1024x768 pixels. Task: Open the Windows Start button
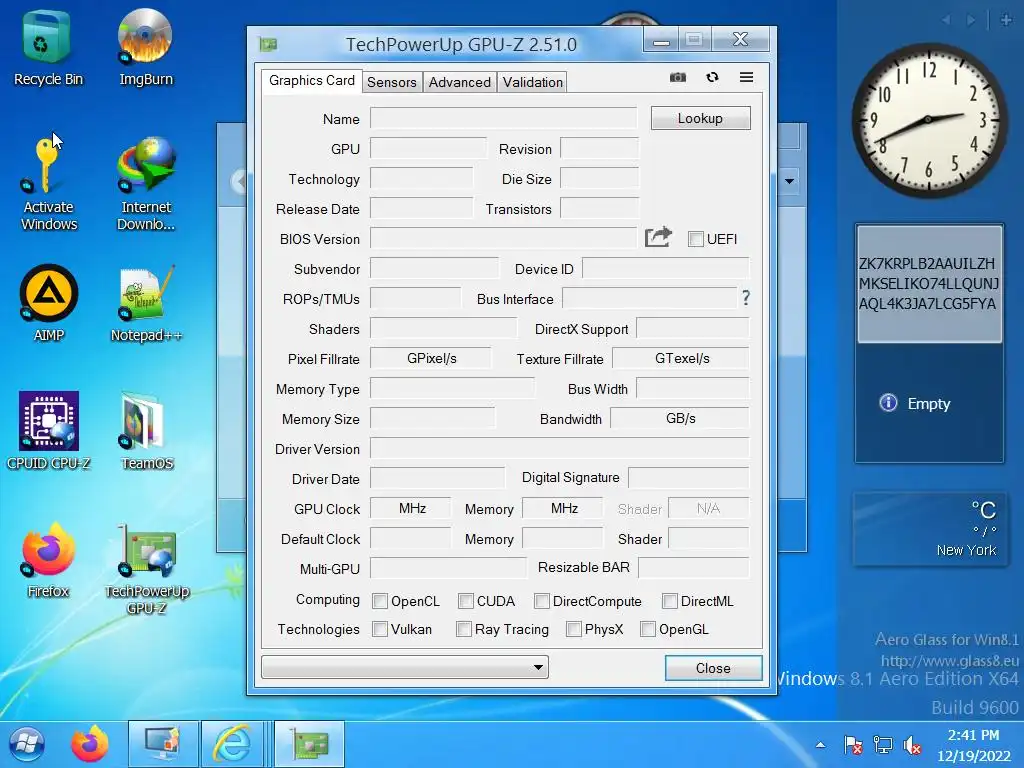pyautogui.click(x=27, y=744)
